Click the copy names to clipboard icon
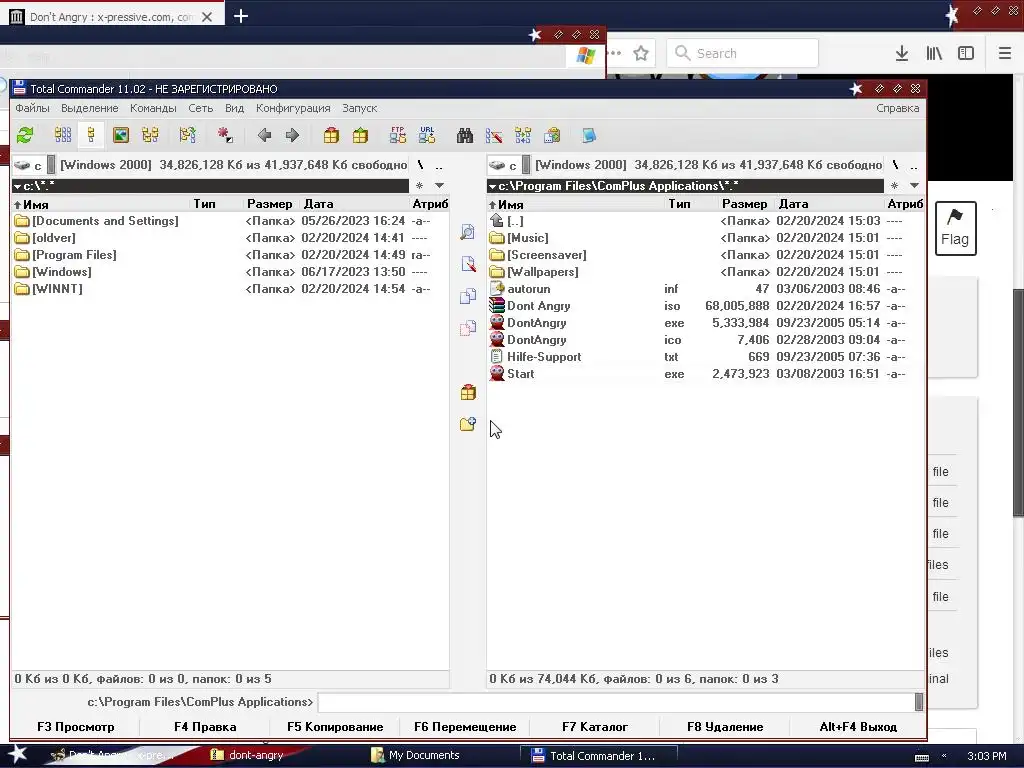The width and height of the screenshot is (1024, 768). [552, 135]
